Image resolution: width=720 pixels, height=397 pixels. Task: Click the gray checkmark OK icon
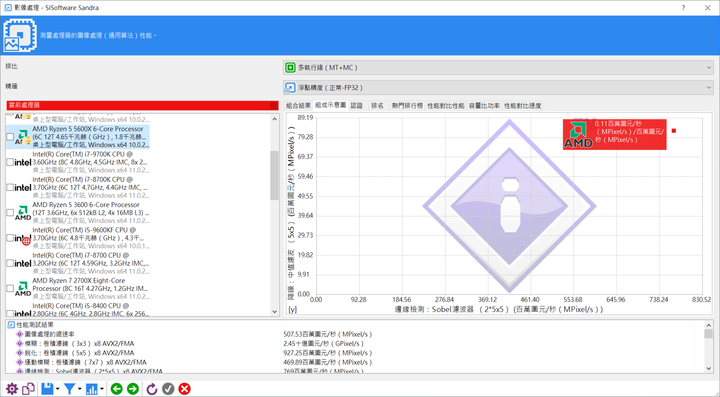click(x=168, y=389)
